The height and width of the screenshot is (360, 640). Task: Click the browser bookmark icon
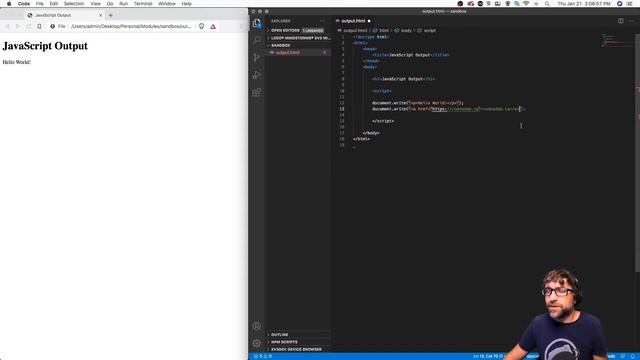click(x=39, y=27)
